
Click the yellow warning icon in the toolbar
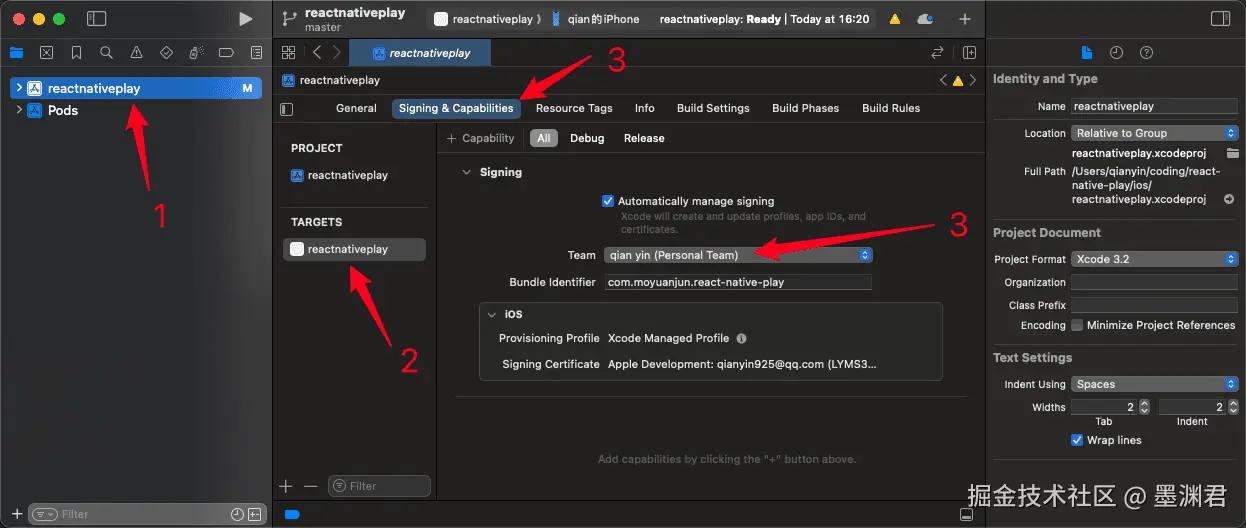(x=894, y=19)
